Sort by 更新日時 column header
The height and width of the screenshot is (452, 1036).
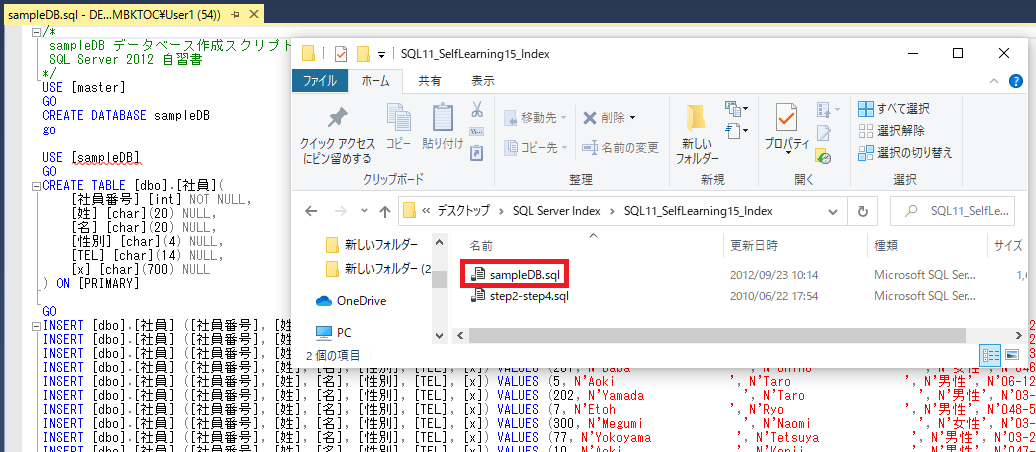[x=754, y=246]
